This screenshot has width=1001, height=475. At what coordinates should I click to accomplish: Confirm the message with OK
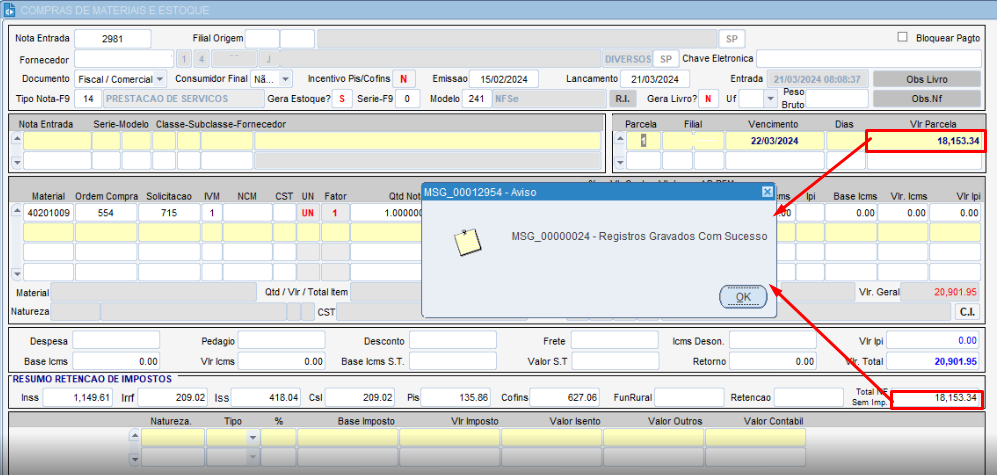pyautogui.click(x=743, y=297)
